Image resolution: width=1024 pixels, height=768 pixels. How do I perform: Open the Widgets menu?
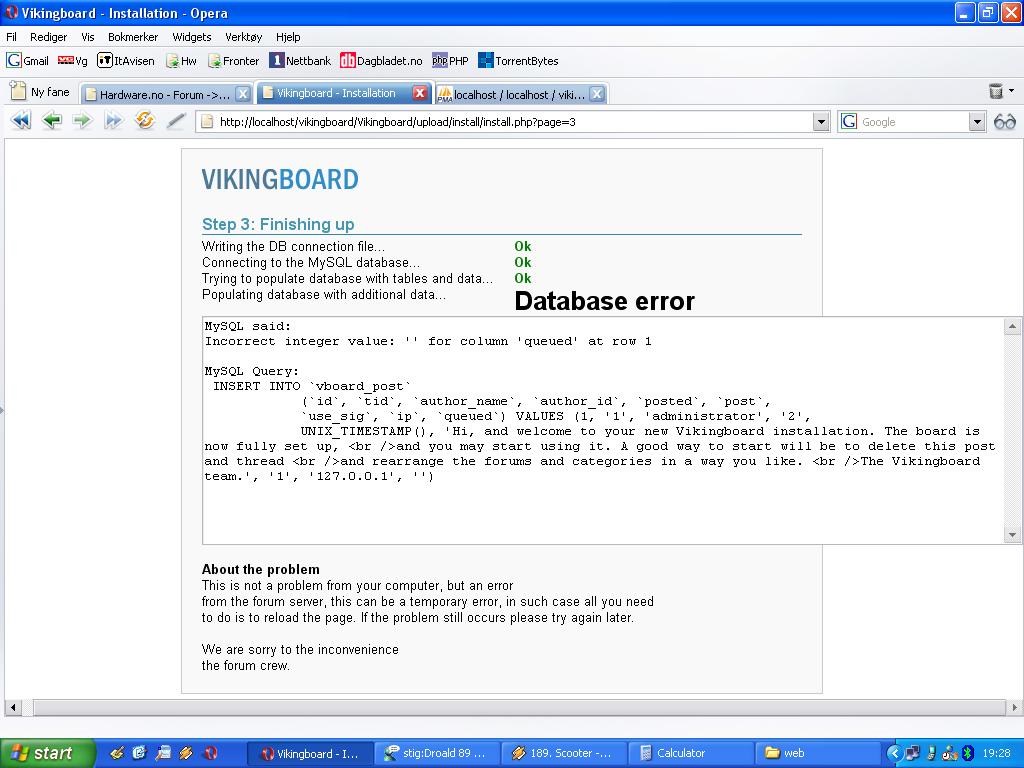pyautogui.click(x=191, y=37)
